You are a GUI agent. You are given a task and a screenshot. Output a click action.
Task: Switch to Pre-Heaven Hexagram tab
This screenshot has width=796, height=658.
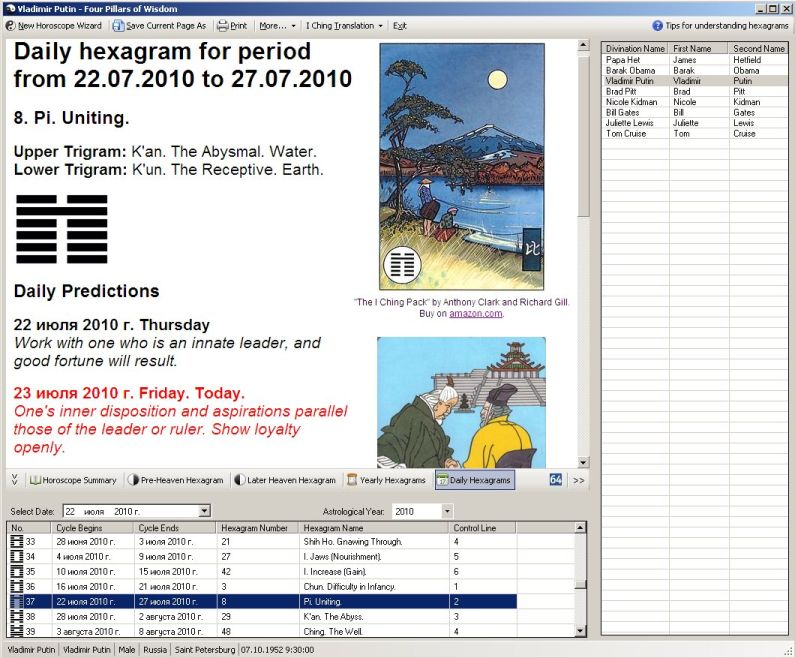point(176,480)
